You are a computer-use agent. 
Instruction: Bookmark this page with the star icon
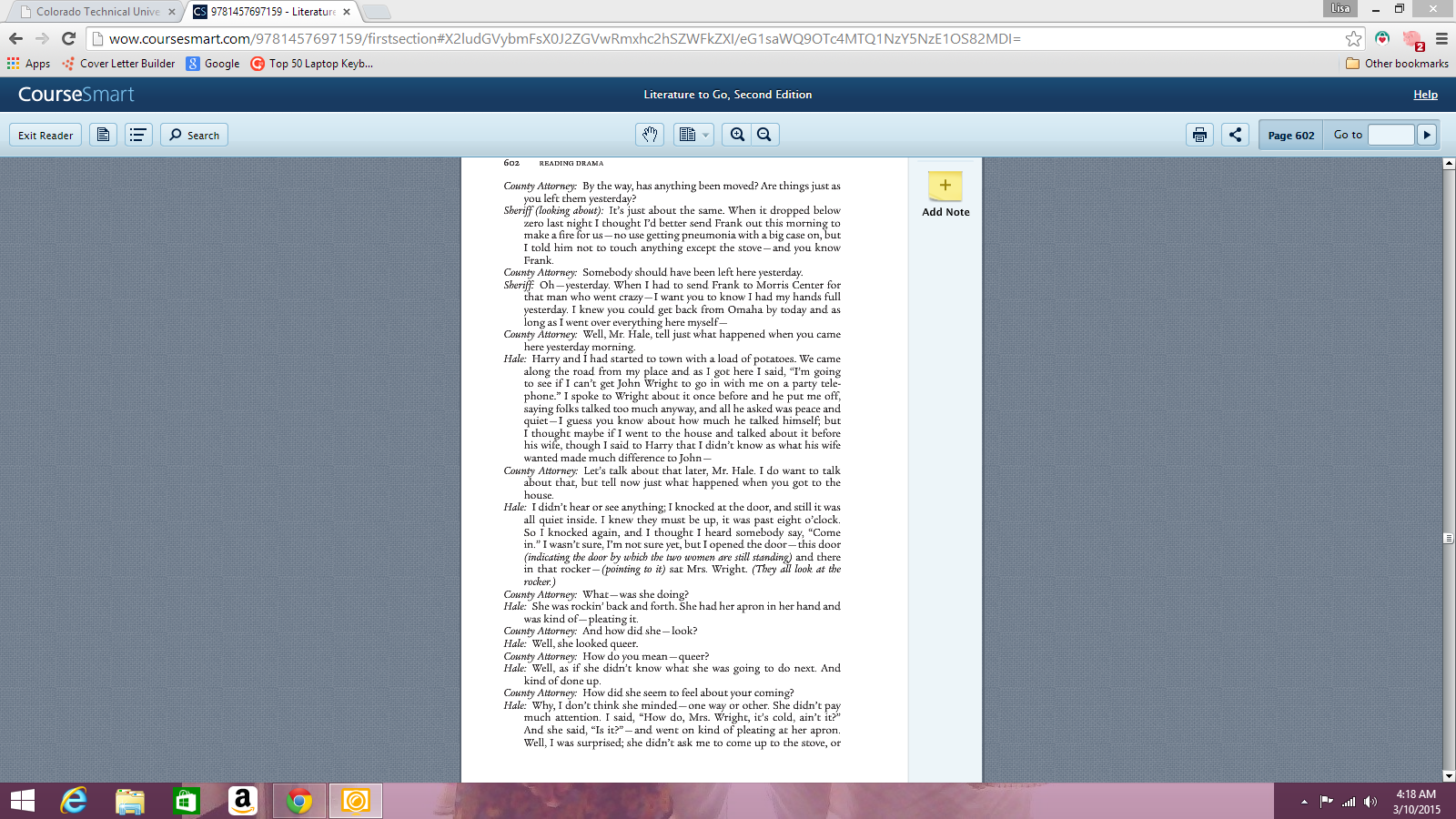1354,38
